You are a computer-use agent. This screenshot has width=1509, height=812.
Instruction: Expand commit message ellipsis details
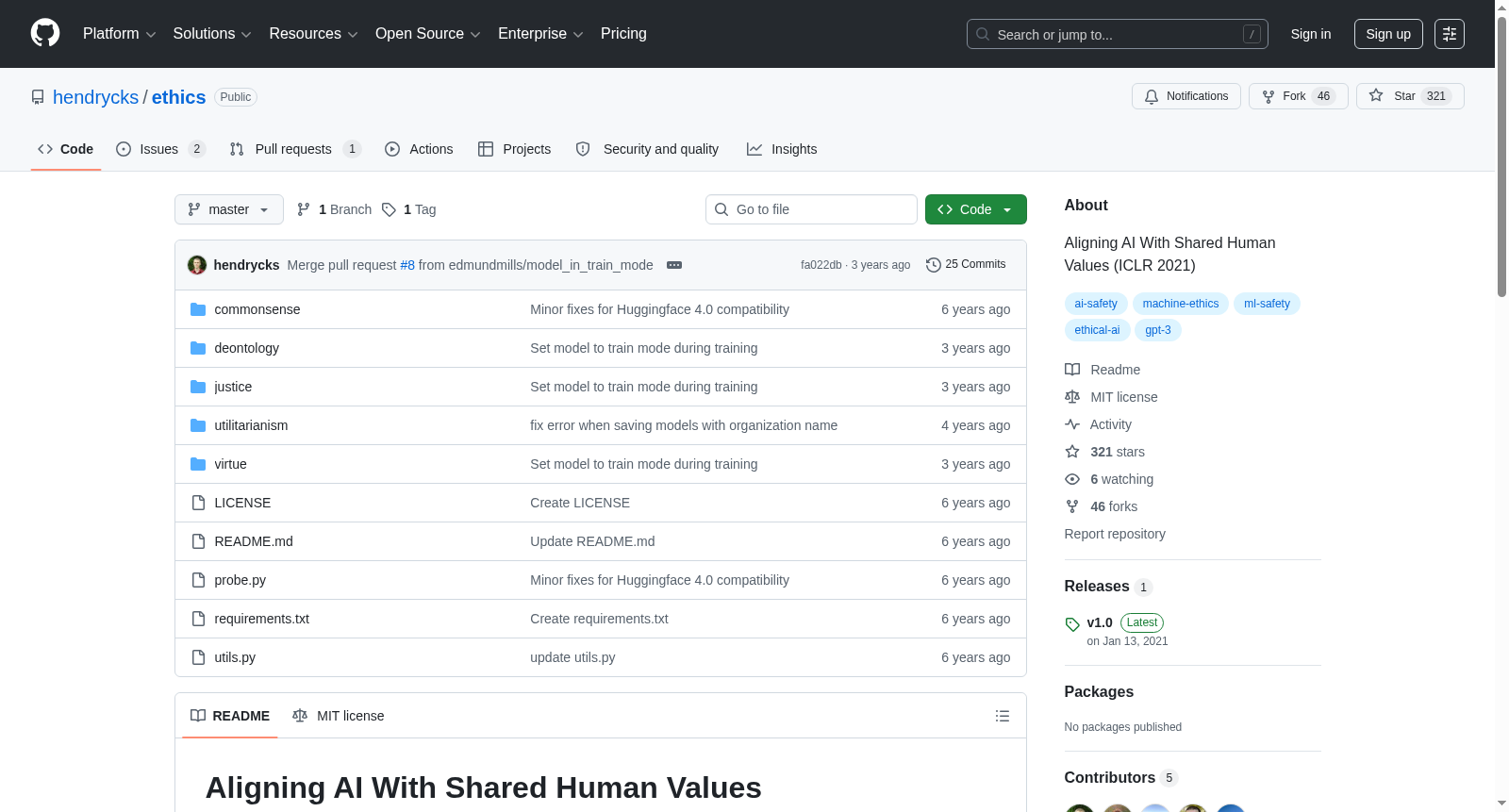[x=674, y=265]
